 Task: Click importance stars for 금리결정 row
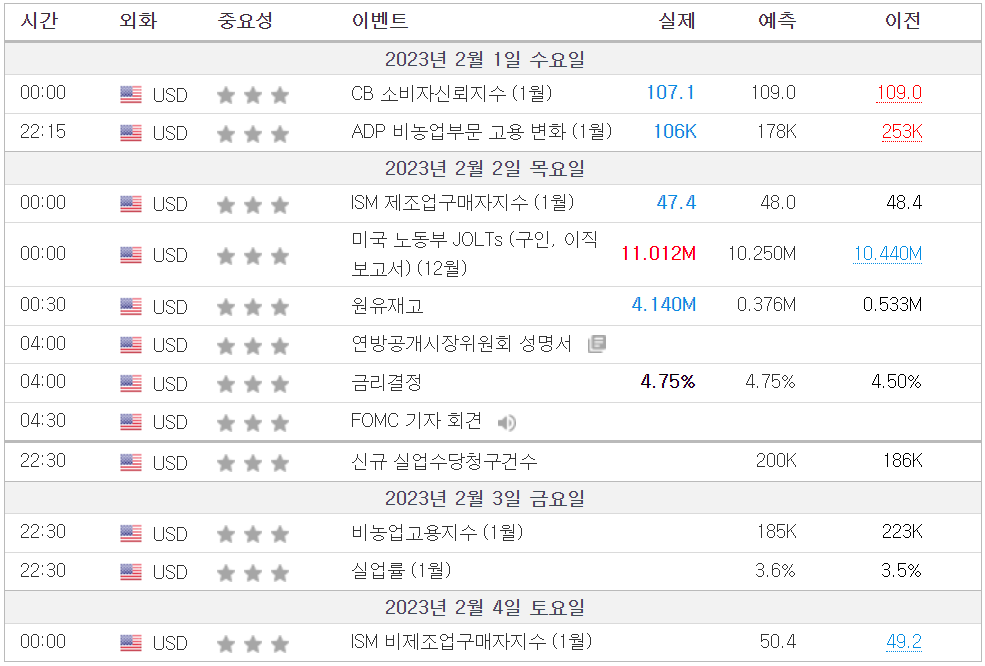click(x=253, y=383)
